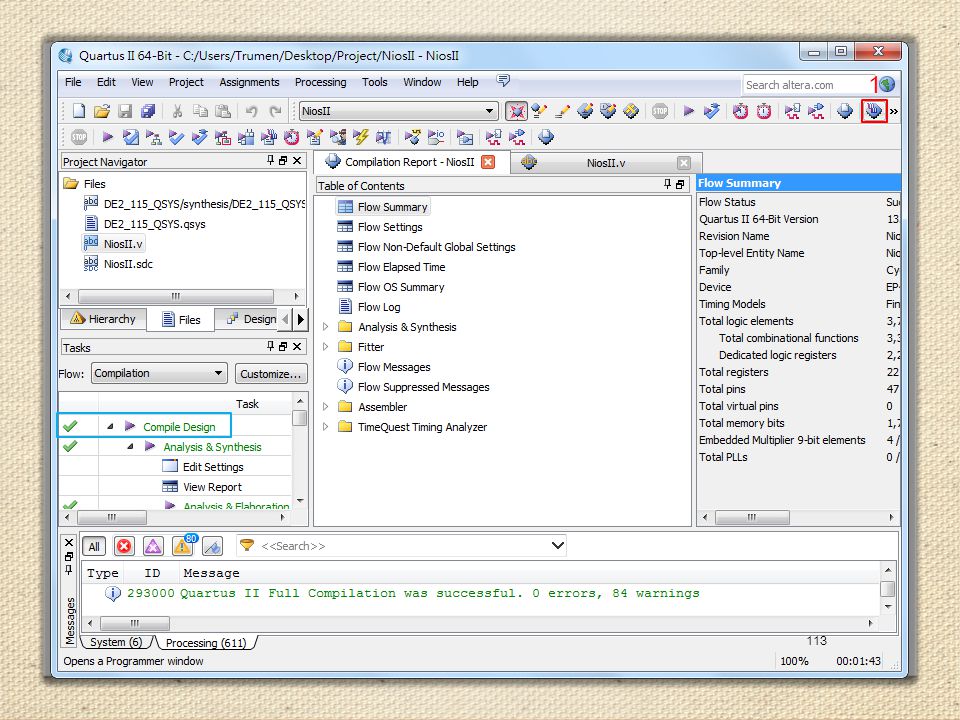Screen dimensions: 960x720
Task: Select NiosII.sdc in the Files list
Action: [128, 264]
